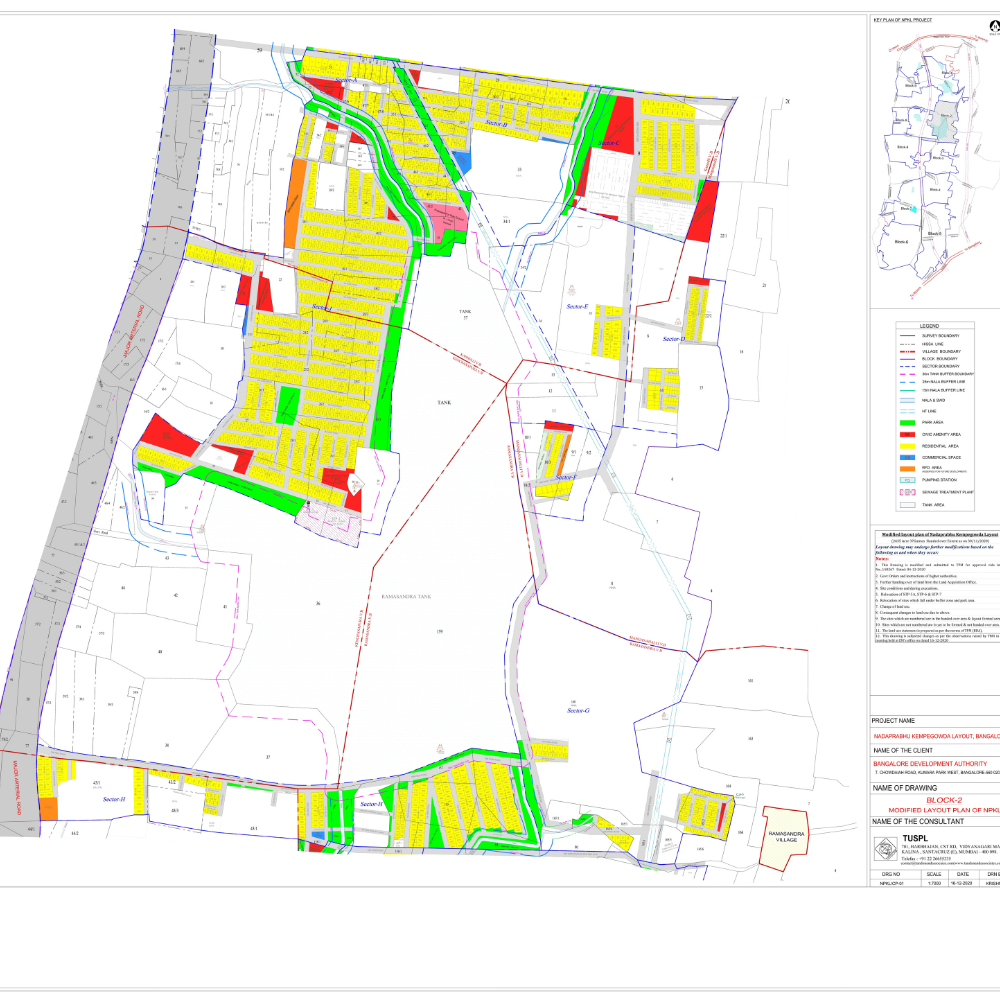
Task: Click the 'NAME OF DRAWING' heading
Action: [x=905, y=788]
